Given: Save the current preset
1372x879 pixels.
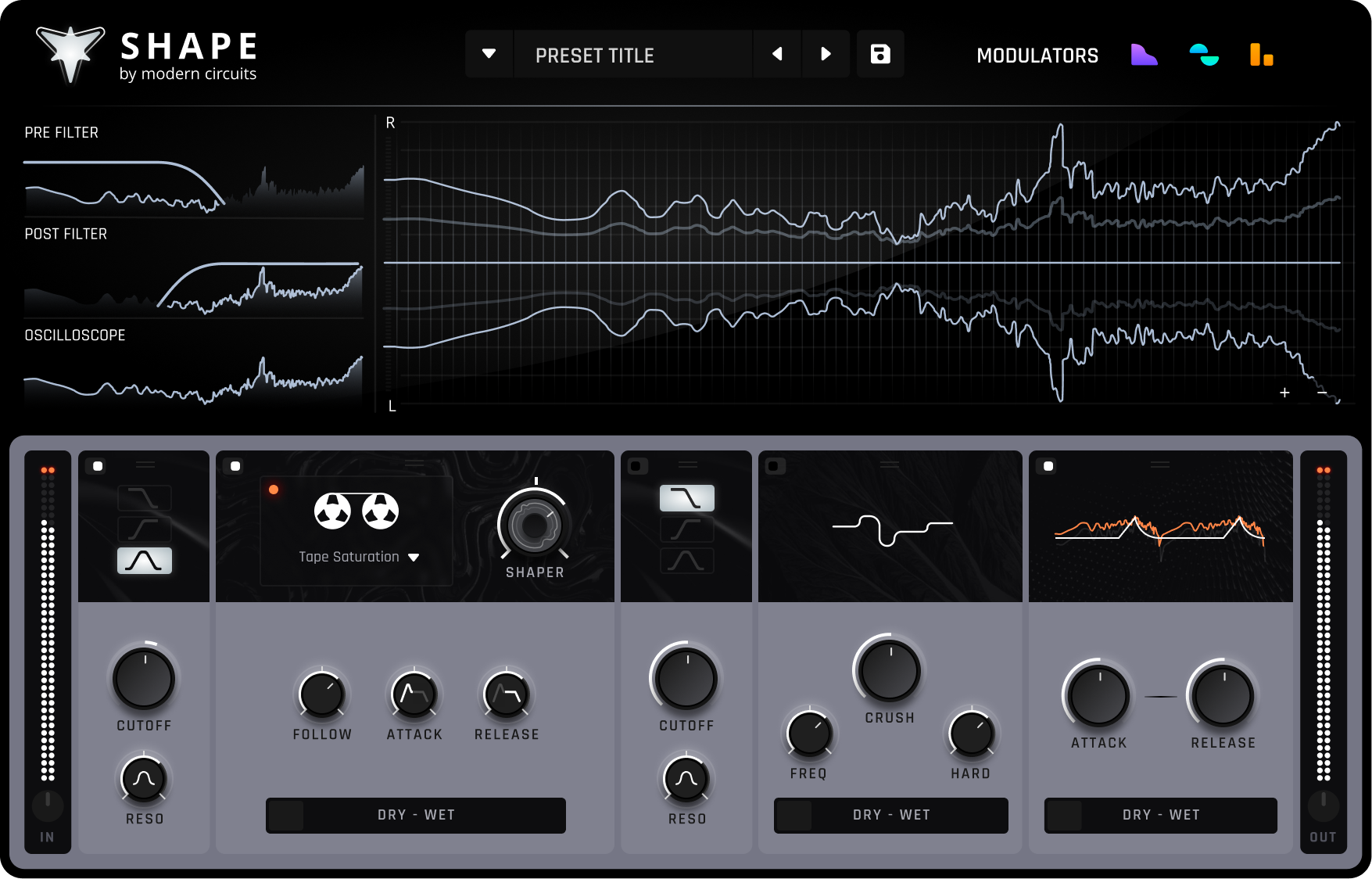Looking at the screenshot, I should click(x=880, y=54).
